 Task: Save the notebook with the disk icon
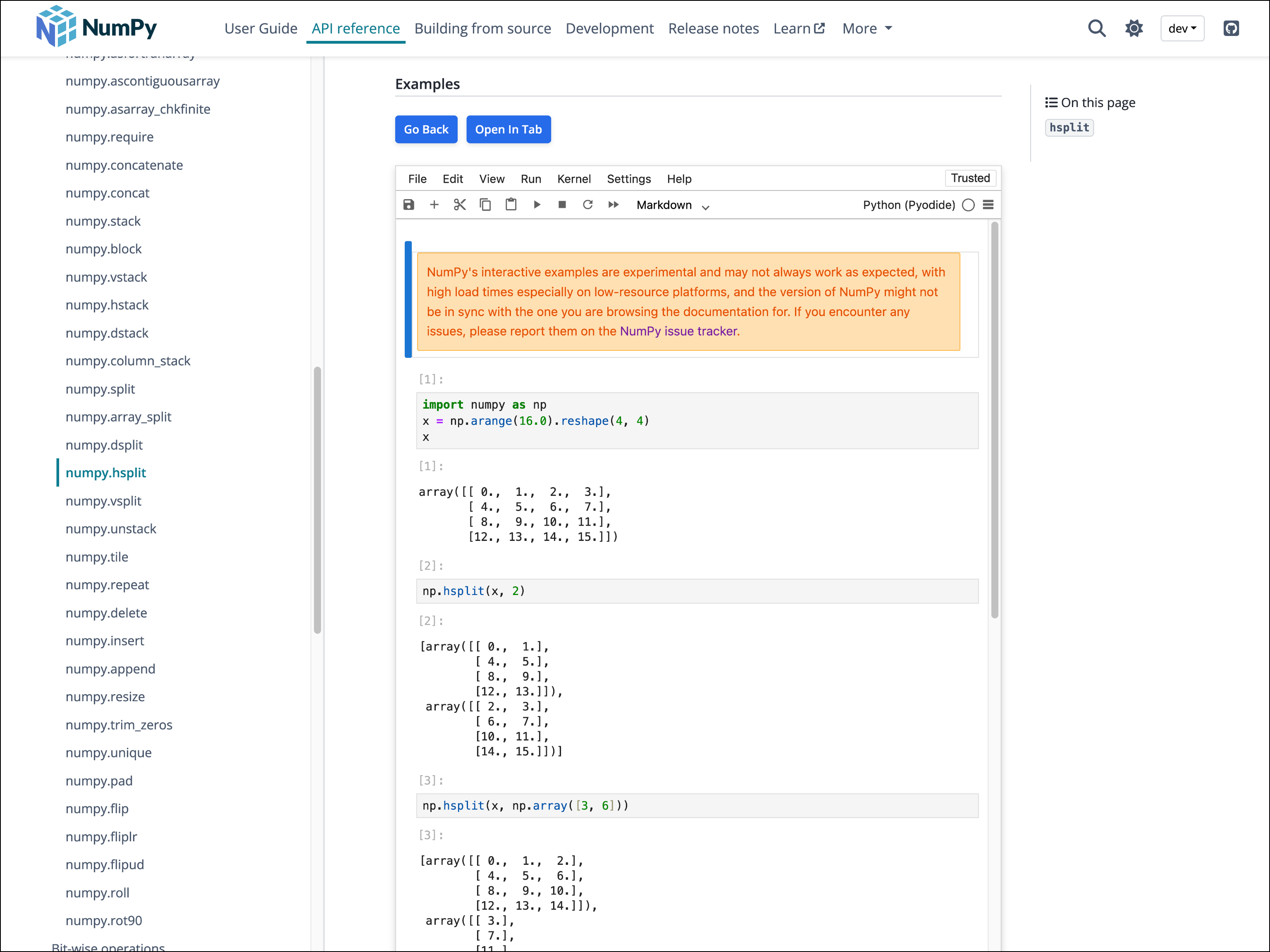click(x=409, y=205)
